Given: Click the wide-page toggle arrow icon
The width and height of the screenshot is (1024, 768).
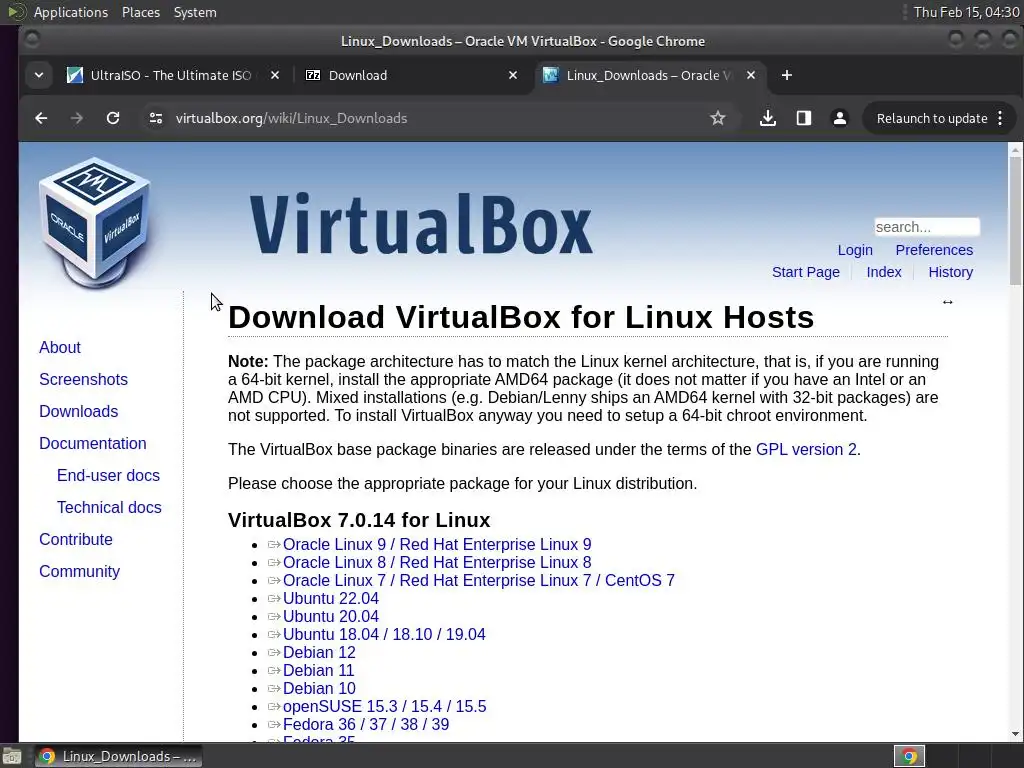Looking at the screenshot, I should point(948,302).
